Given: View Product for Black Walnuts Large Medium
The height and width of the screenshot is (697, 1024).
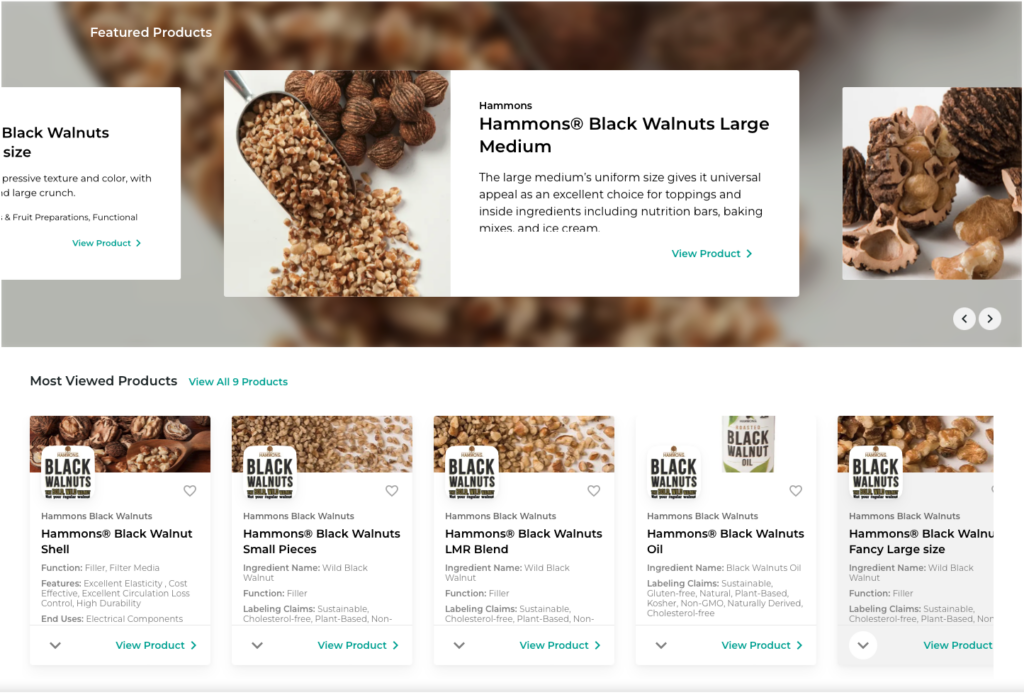Looking at the screenshot, I should click(x=712, y=253).
